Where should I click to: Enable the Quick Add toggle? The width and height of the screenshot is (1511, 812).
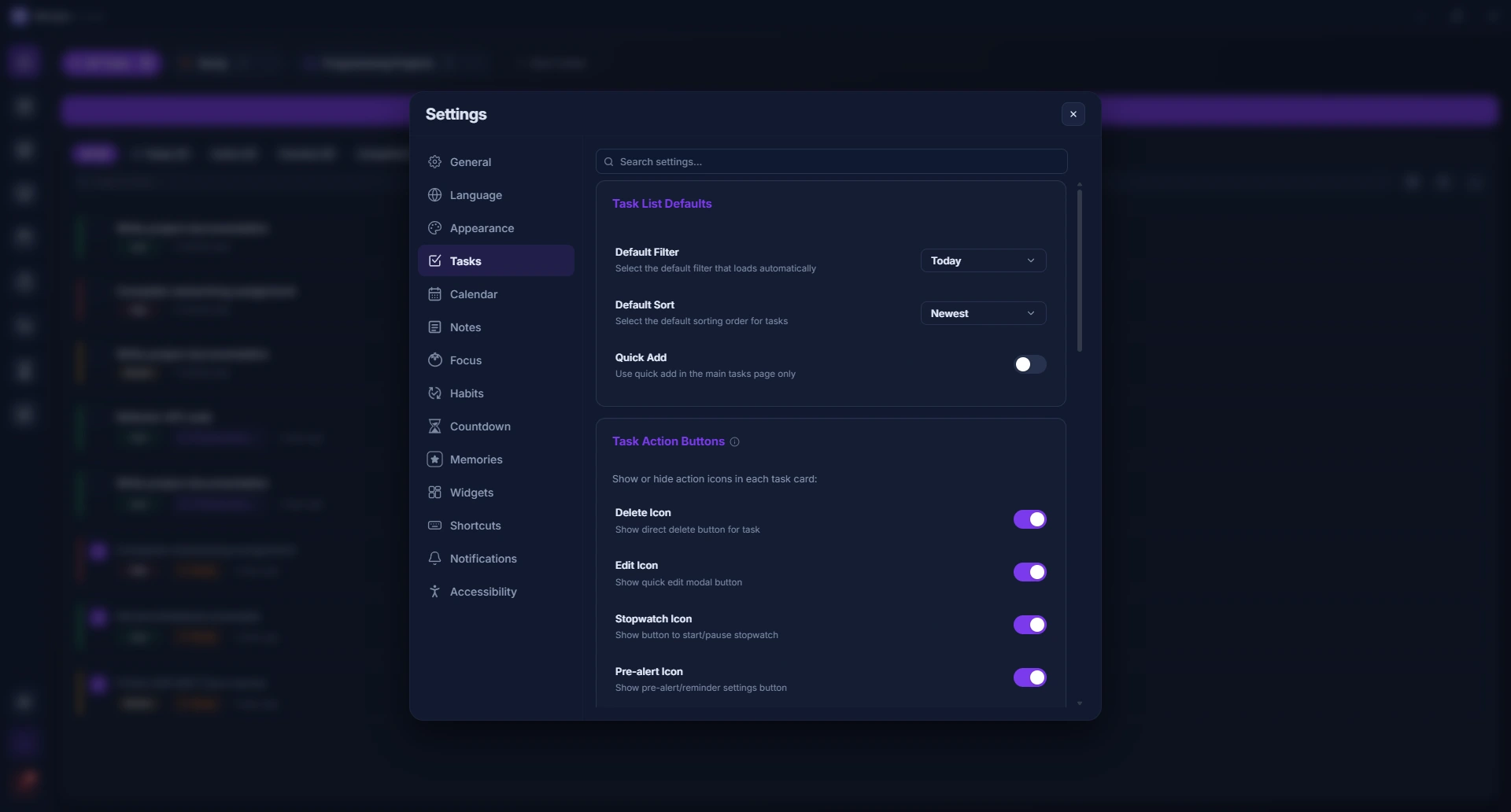(x=1029, y=364)
